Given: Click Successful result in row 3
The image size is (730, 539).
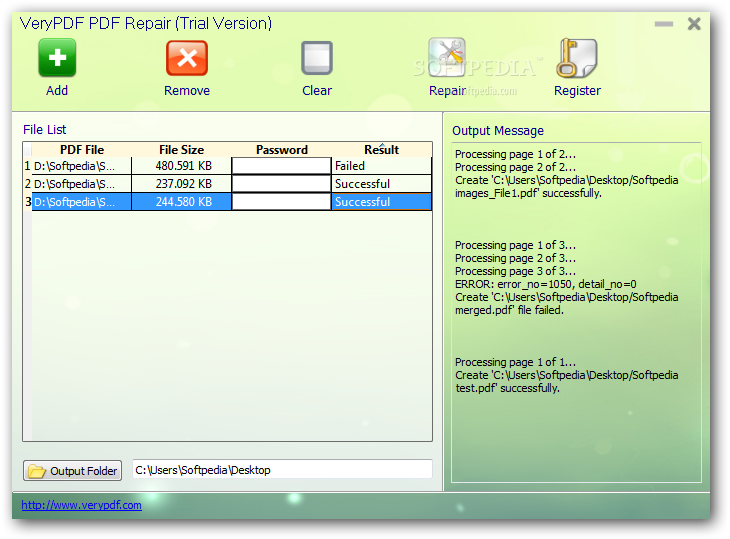Looking at the screenshot, I should [x=382, y=202].
